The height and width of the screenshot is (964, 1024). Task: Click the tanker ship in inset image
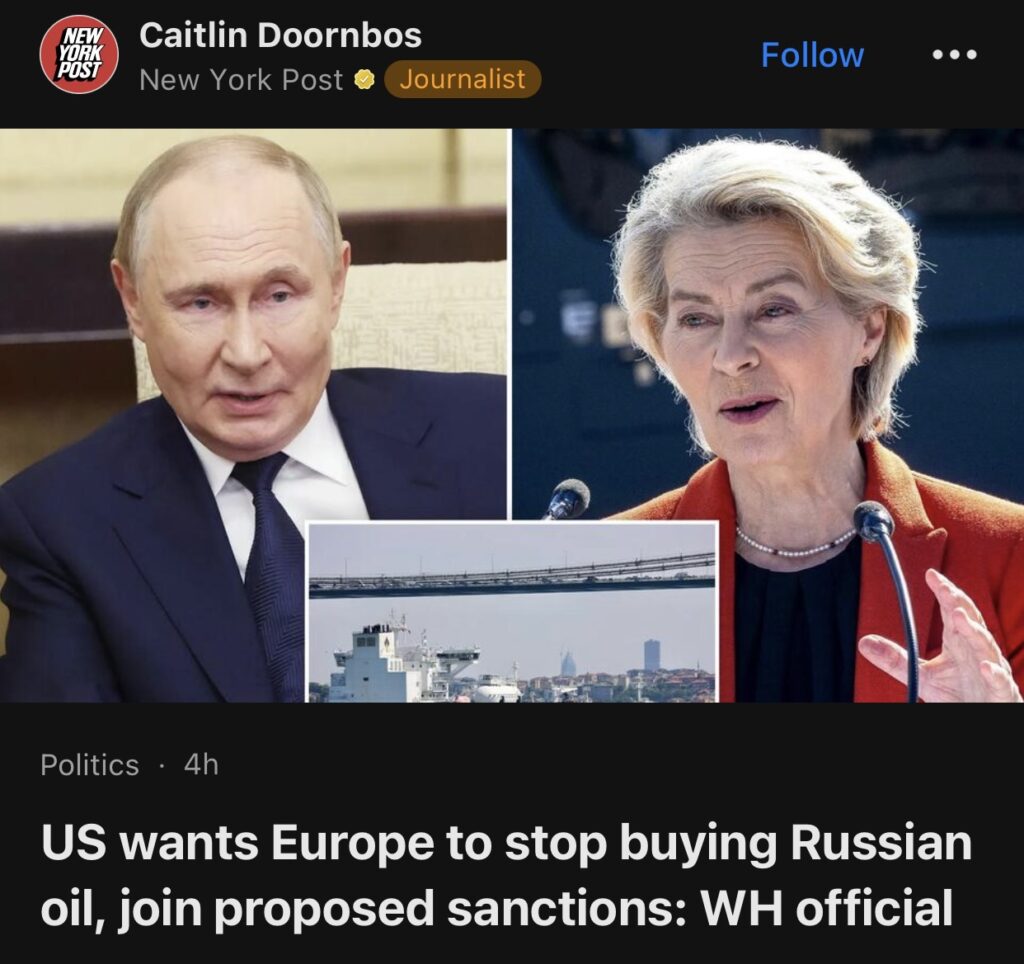coord(405,660)
